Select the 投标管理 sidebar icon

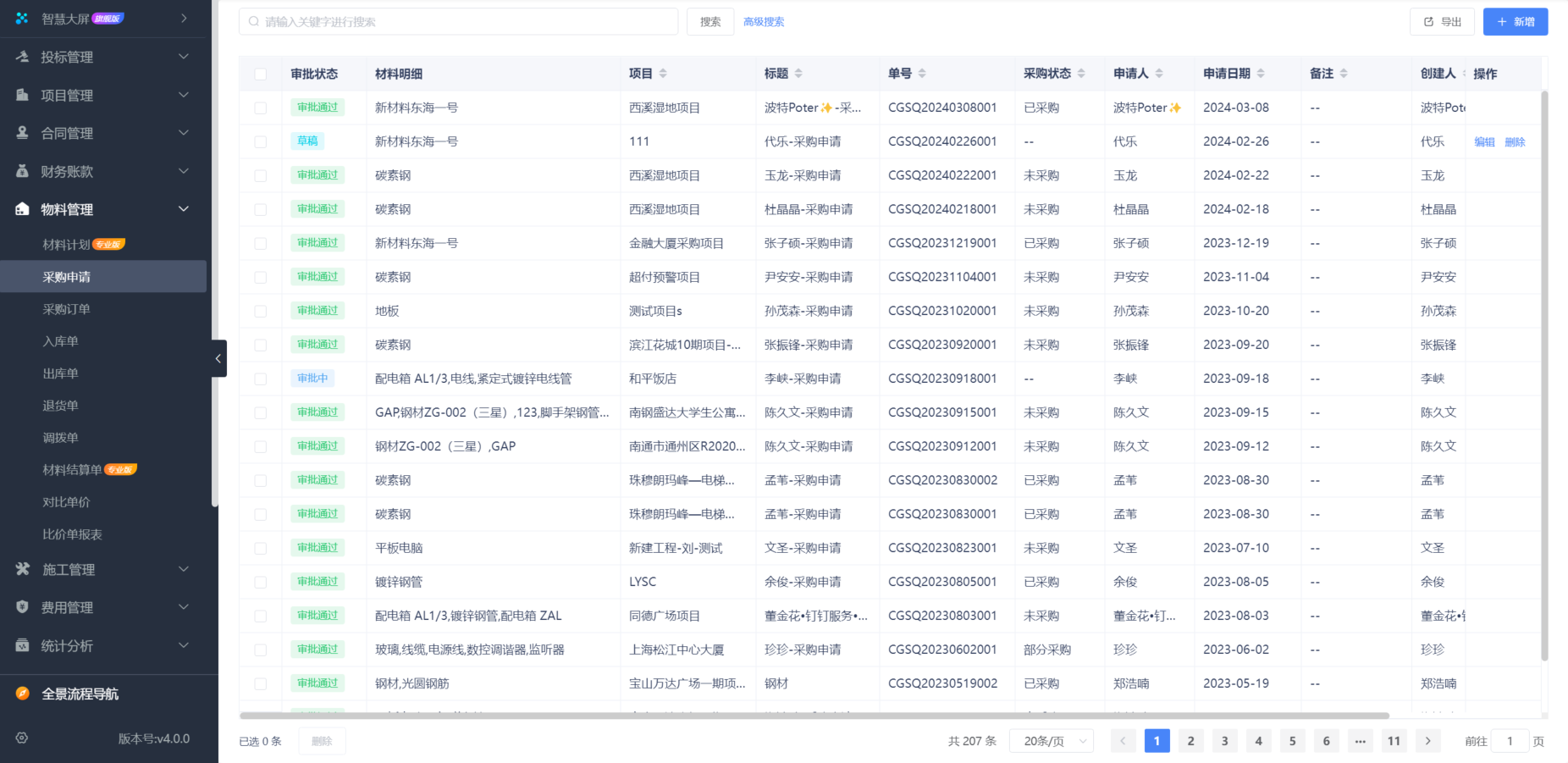(x=20, y=56)
